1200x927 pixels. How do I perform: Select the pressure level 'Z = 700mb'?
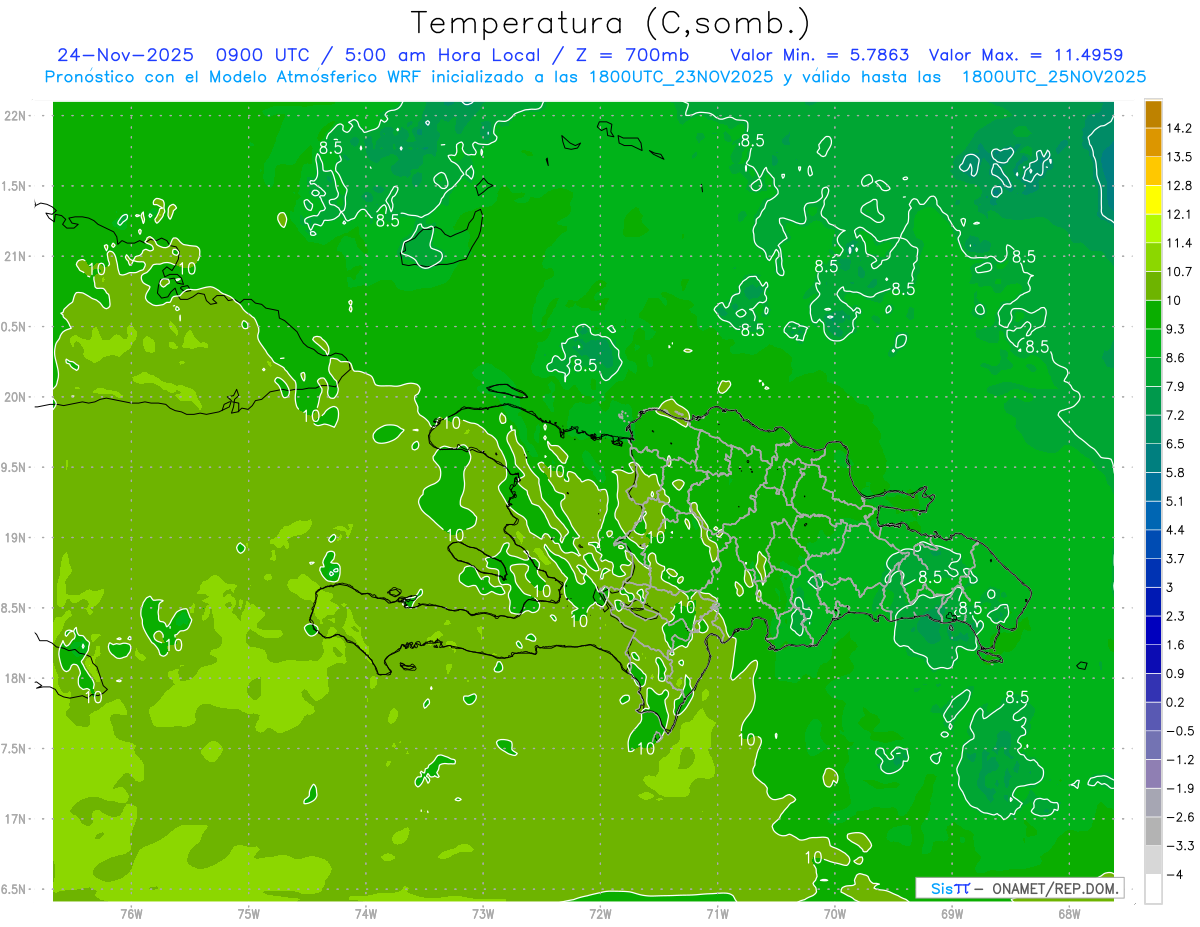pyautogui.click(x=630, y=55)
